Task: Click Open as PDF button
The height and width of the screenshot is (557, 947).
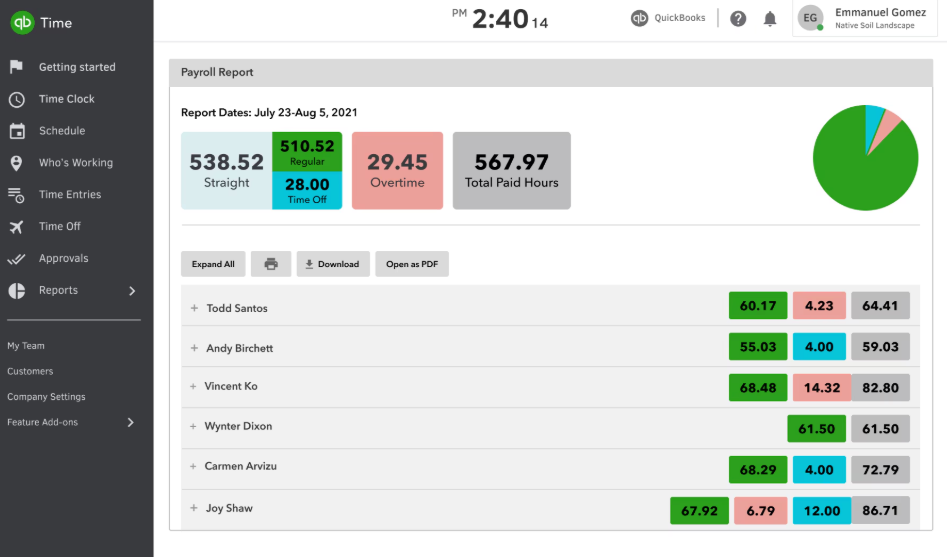Action: tap(412, 264)
